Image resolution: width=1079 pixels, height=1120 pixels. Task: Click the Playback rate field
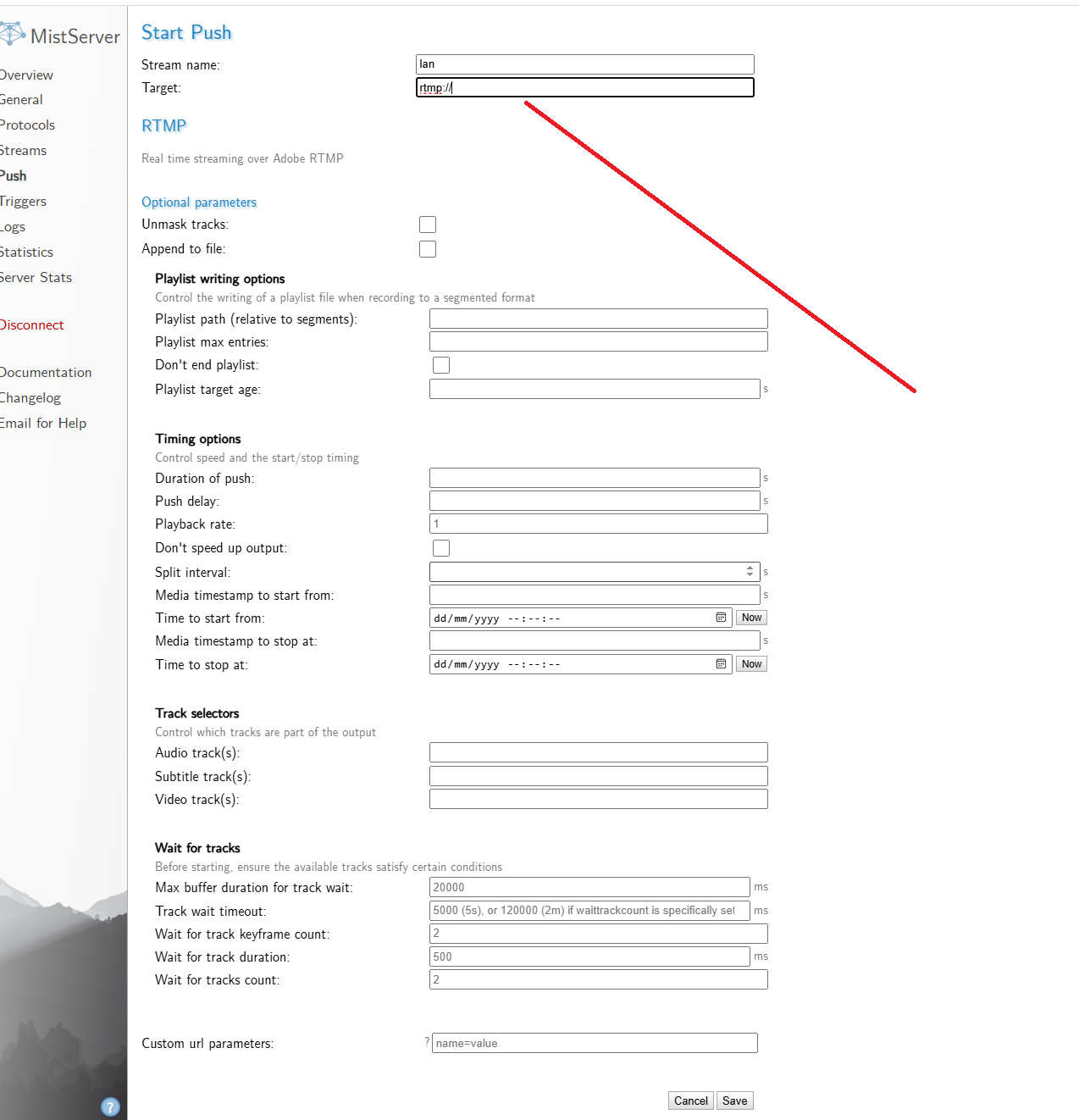(x=599, y=524)
